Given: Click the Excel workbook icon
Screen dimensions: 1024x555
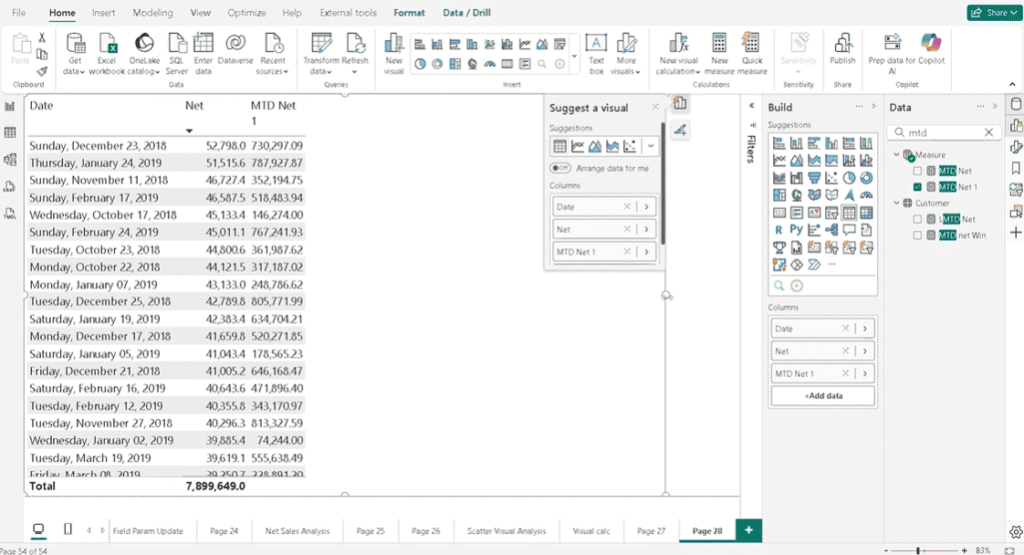Looking at the screenshot, I should [x=106, y=54].
